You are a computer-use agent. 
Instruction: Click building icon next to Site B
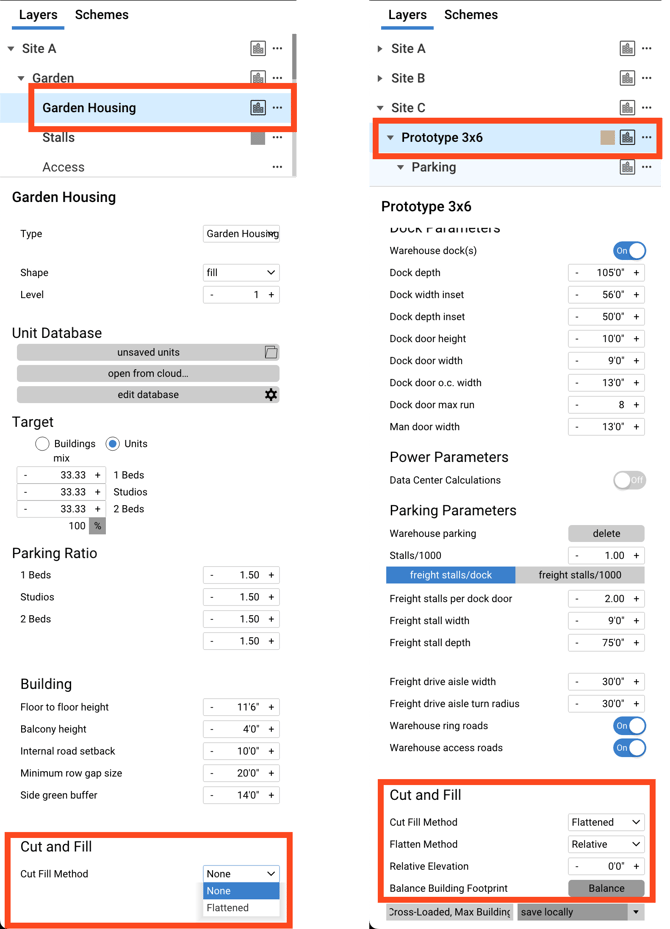(627, 78)
